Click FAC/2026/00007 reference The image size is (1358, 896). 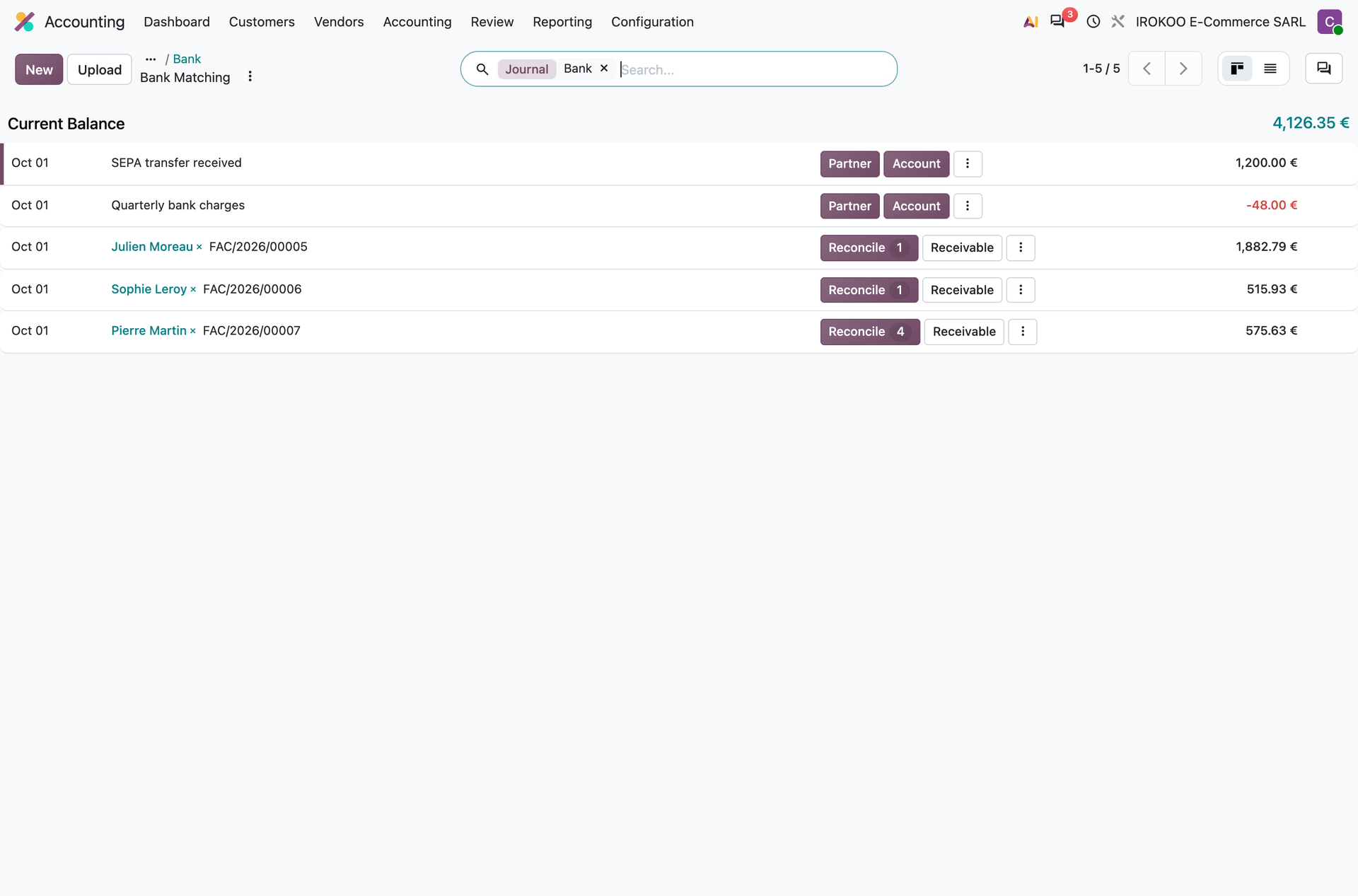pyautogui.click(x=252, y=331)
